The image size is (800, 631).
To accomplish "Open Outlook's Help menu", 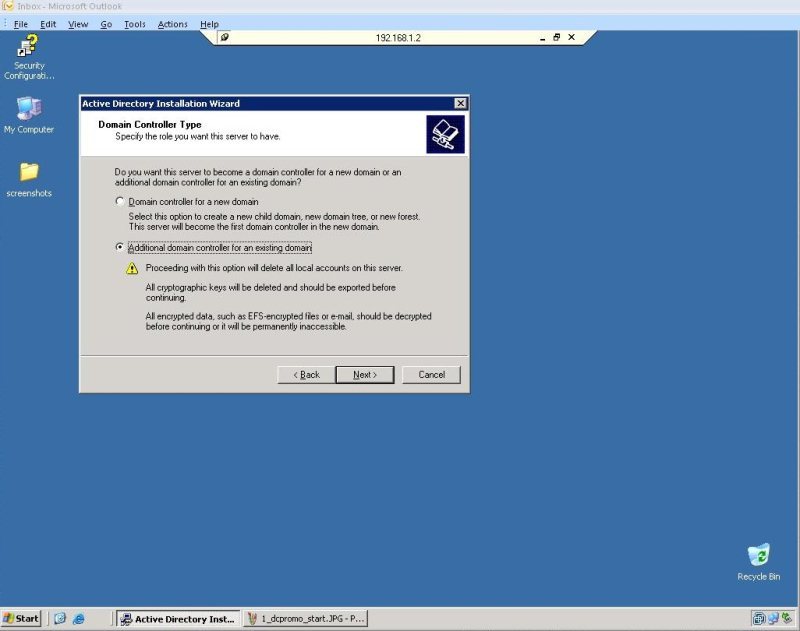I will click(209, 24).
